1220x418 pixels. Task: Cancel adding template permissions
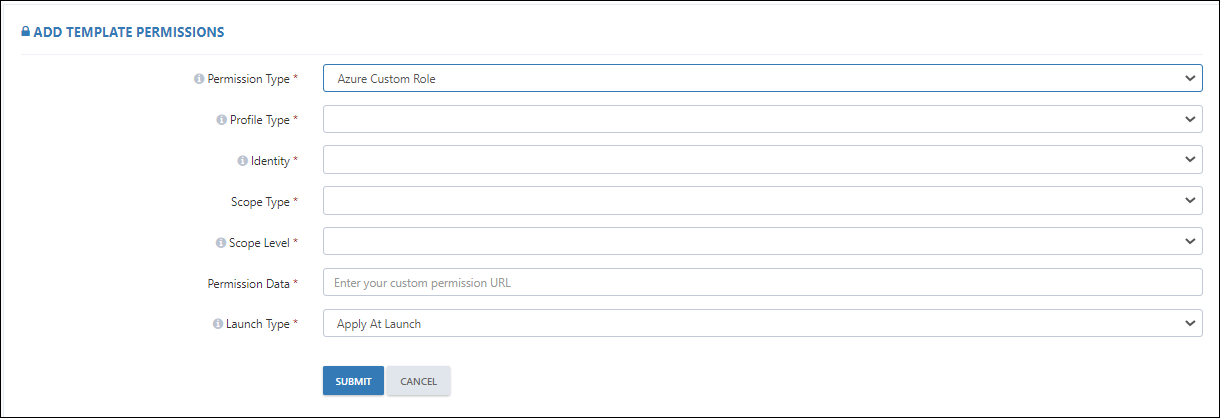pyautogui.click(x=418, y=381)
